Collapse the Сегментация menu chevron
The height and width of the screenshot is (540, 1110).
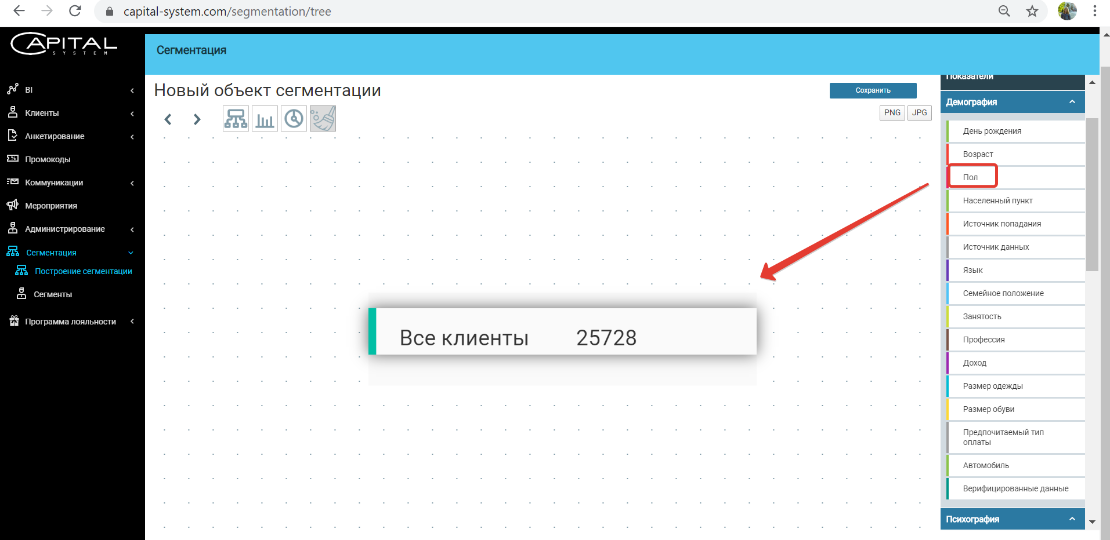(131, 253)
